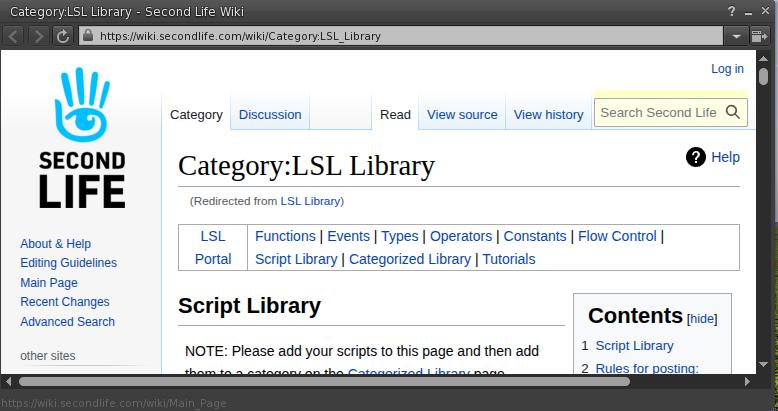This screenshot has height=411, width=778.
Task: Reload the wiki page
Action: pyautogui.click(x=63, y=36)
